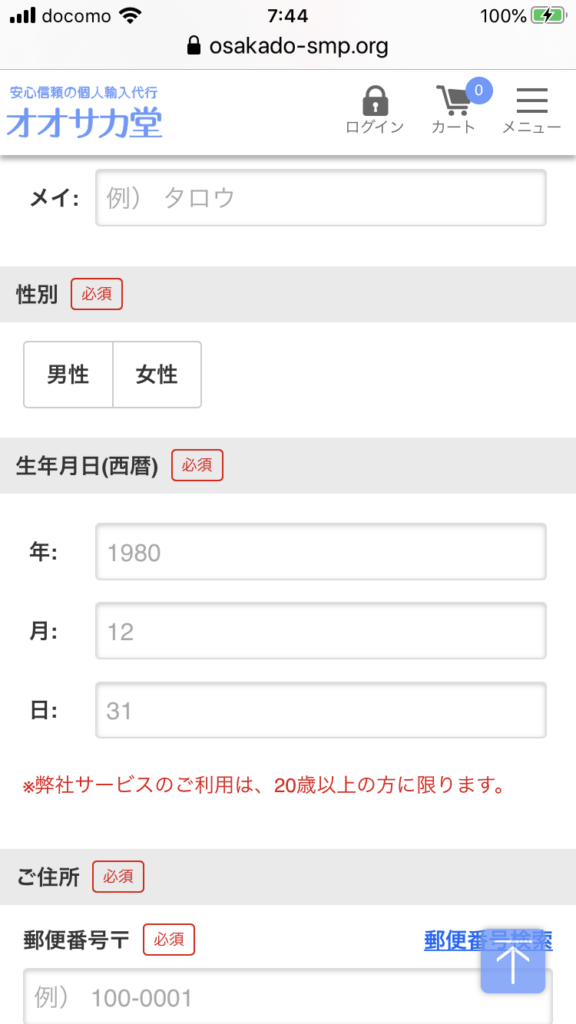Select 女性 gender option
This screenshot has height=1024, width=576.
coord(157,375)
